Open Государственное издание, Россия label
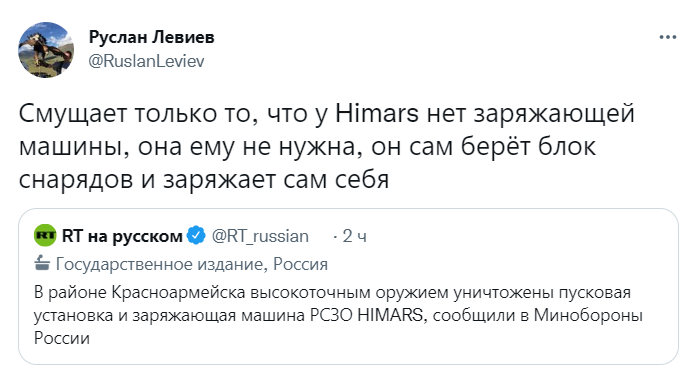 click(x=192, y=264)
